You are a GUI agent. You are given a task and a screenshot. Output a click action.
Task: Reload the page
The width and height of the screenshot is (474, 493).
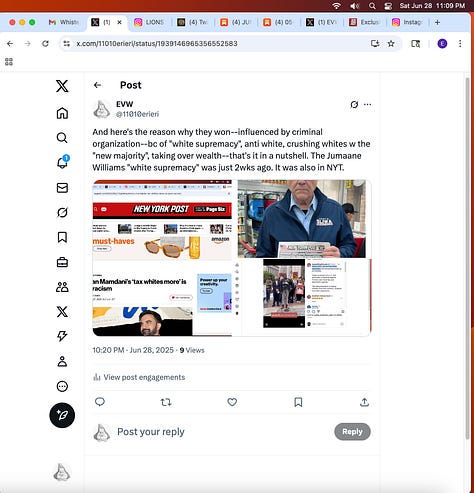click(x=45, y=44)
